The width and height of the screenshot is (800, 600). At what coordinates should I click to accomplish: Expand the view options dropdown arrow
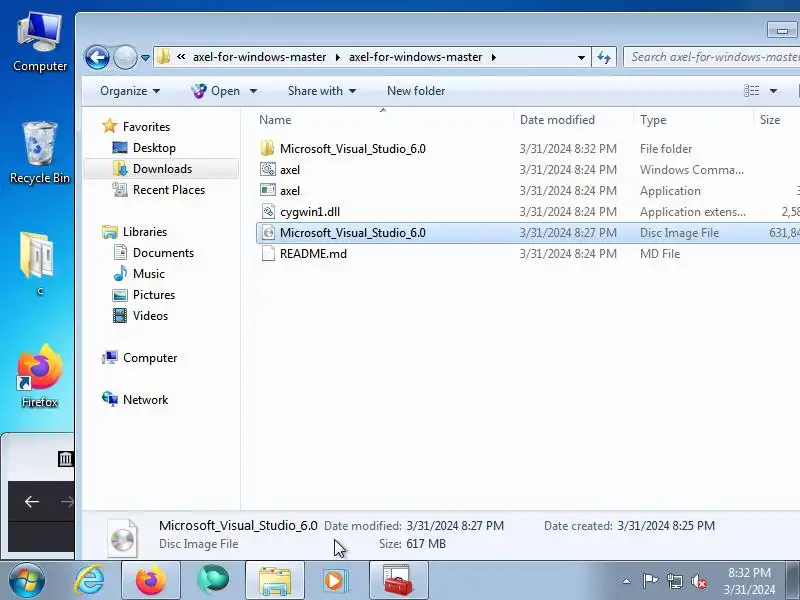[x=773, y=91]
